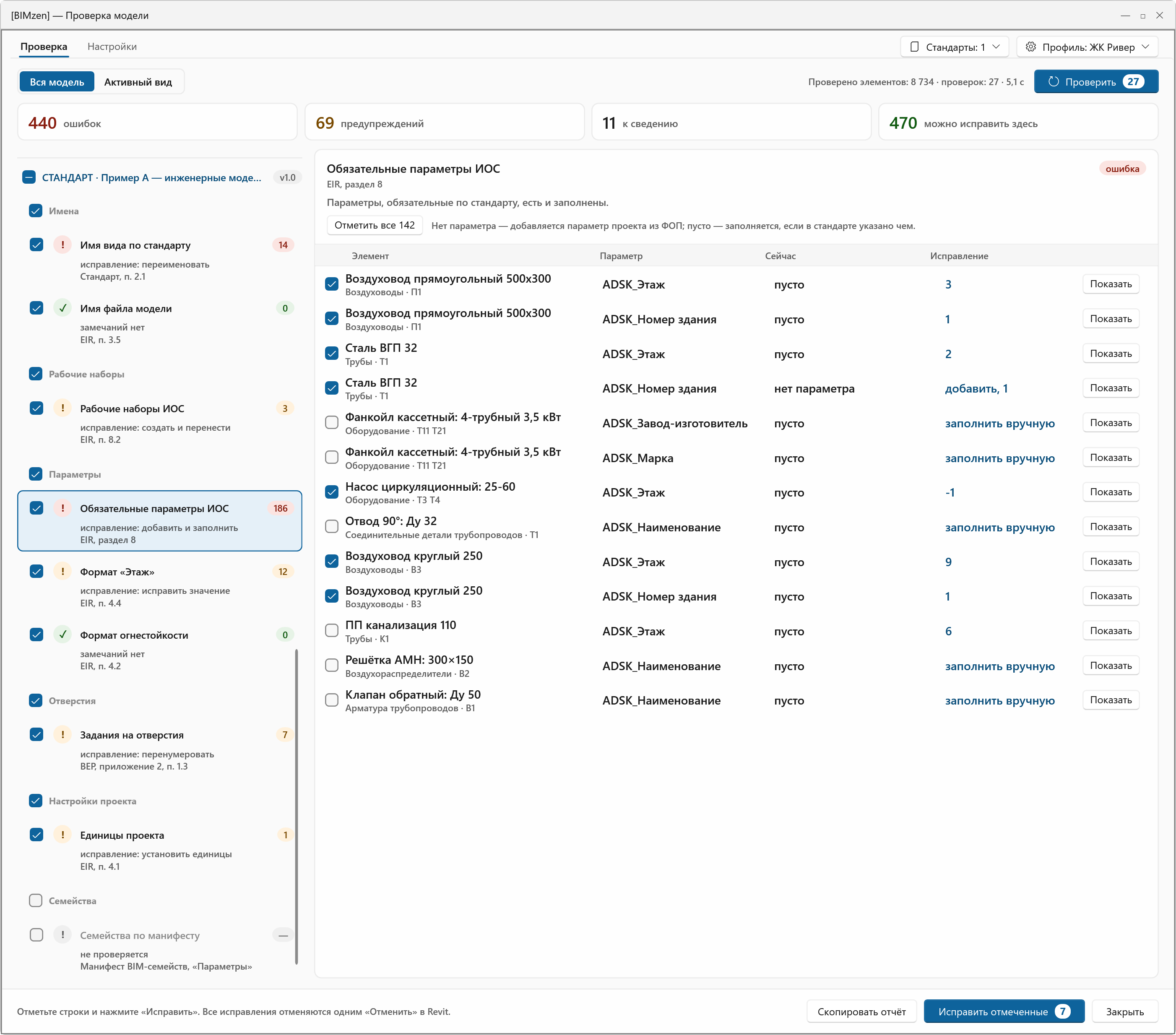Click добавить, 1 fix for Сталь ВГП 32
1176x1035 pixels.
pos(976,388)
